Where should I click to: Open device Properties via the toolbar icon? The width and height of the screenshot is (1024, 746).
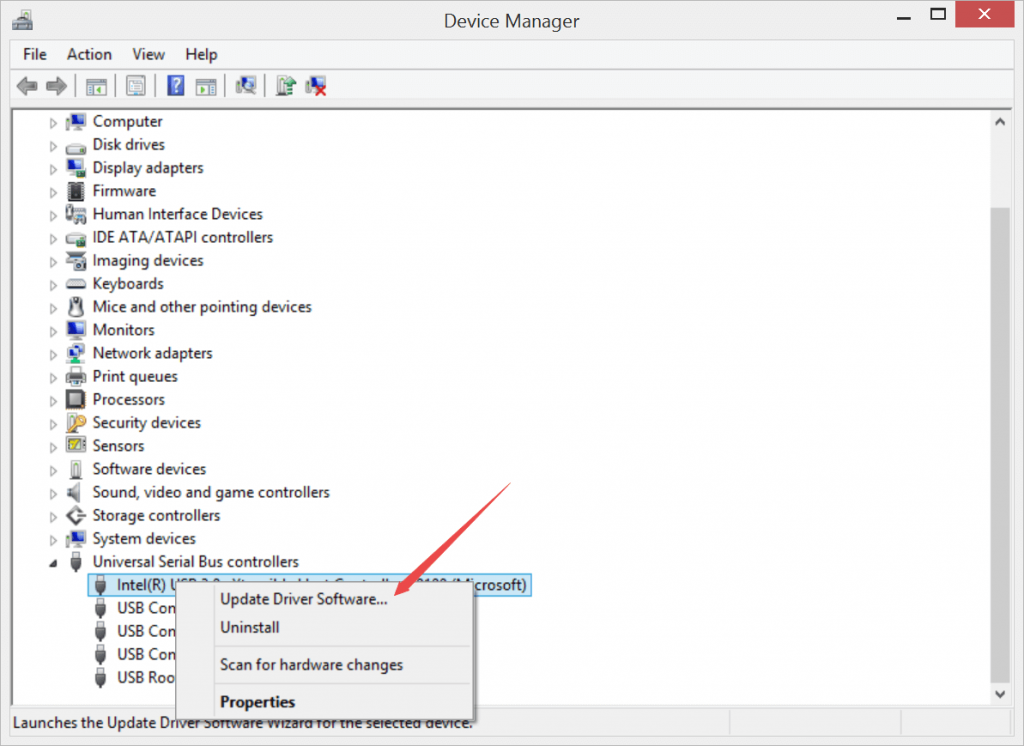(135, 85)
